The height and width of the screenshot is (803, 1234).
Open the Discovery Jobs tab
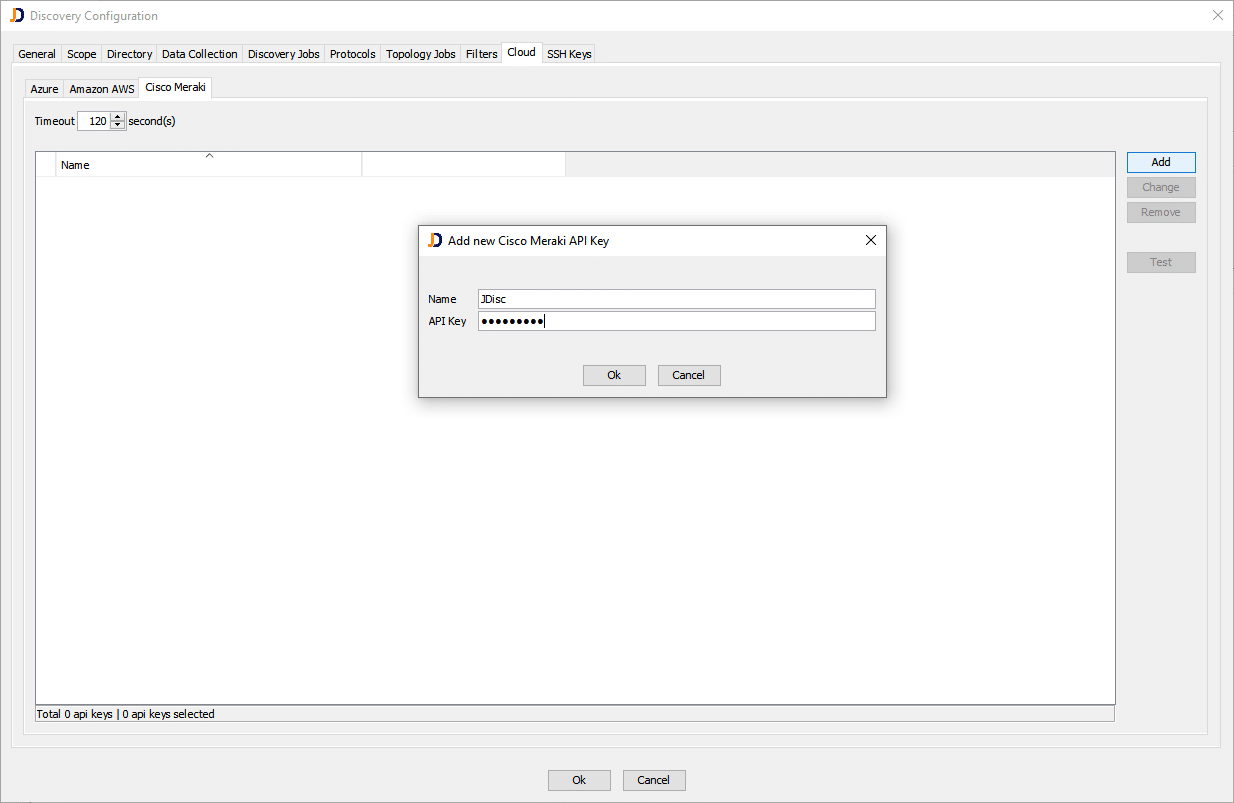point(283,53)
